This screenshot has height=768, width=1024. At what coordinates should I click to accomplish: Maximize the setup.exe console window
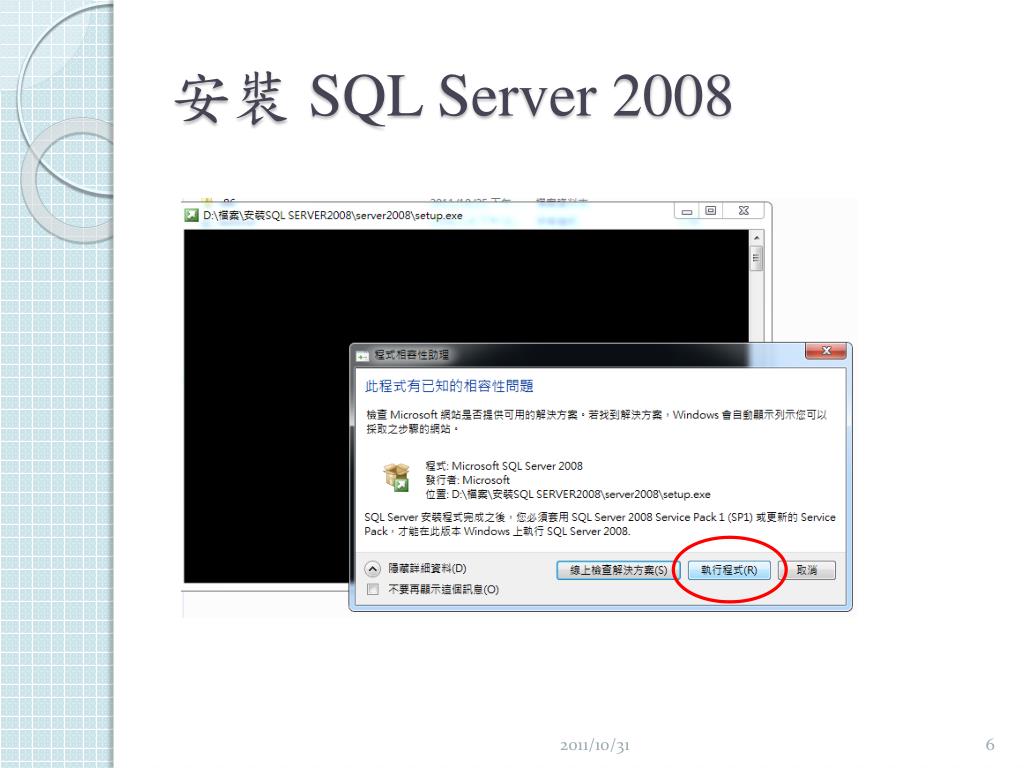[x=711, y=210]
